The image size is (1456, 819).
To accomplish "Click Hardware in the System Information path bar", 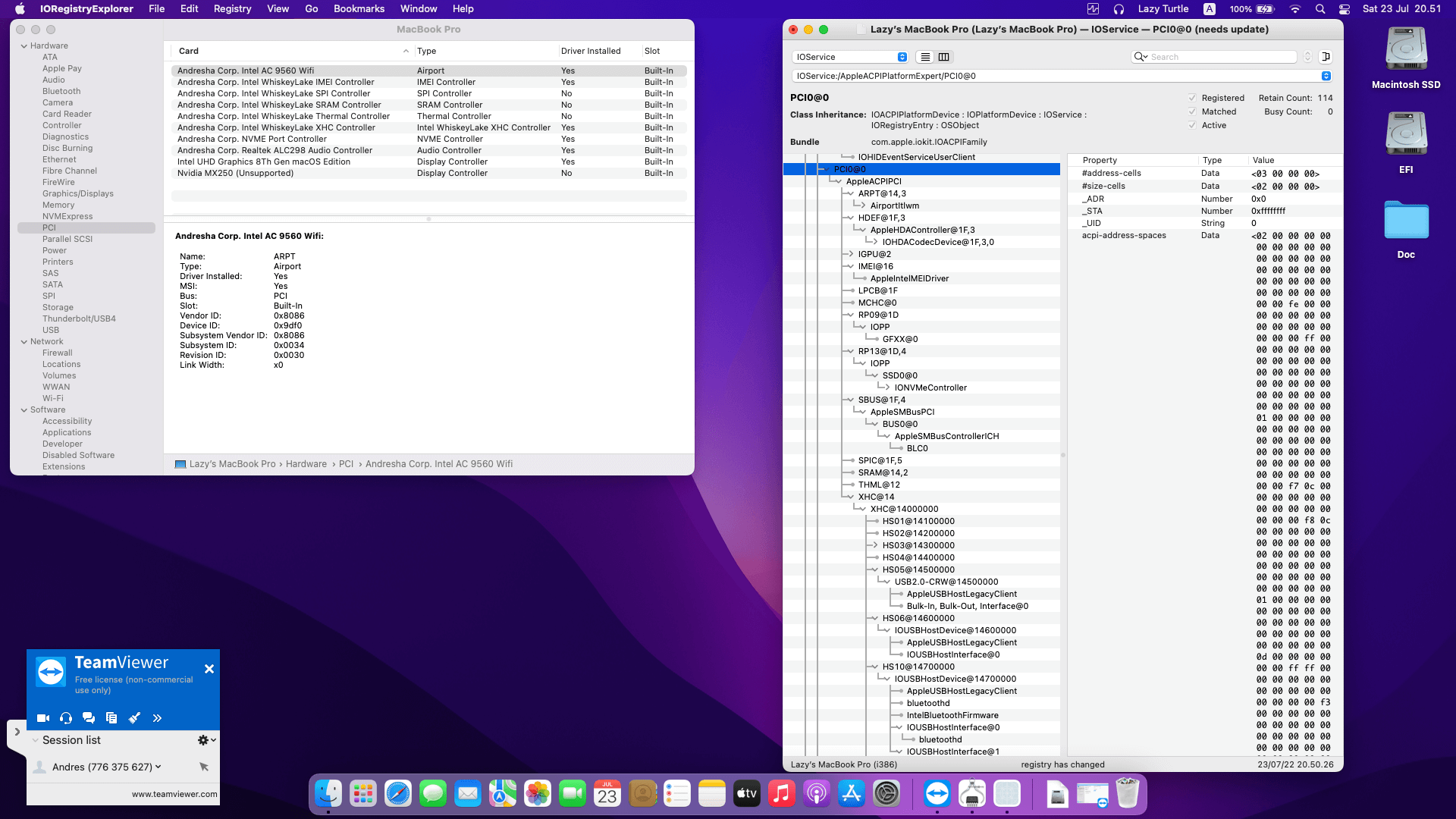I will coord(306,464).
